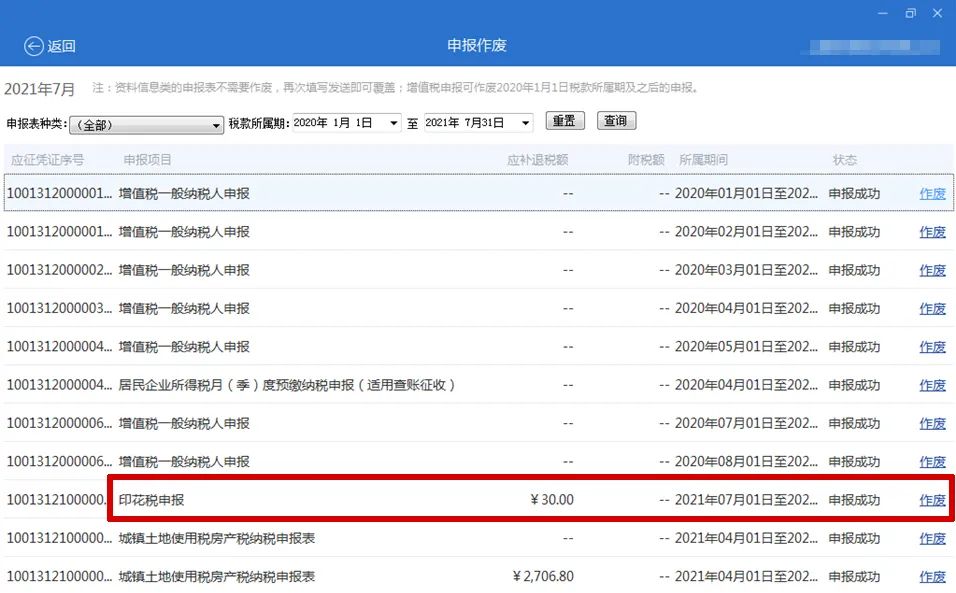Select the ¥2,706.80 amount cell

pyautogui.click(x=543, y=577)
